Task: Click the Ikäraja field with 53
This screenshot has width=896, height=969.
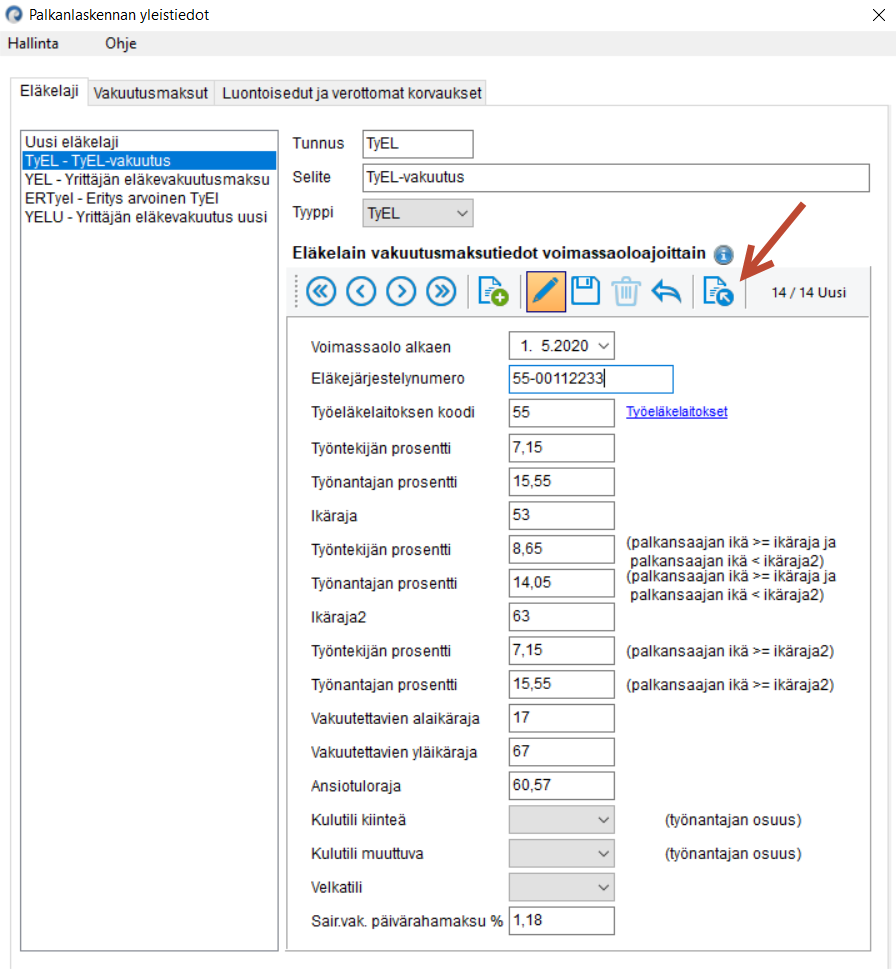Action: point(562,515)
